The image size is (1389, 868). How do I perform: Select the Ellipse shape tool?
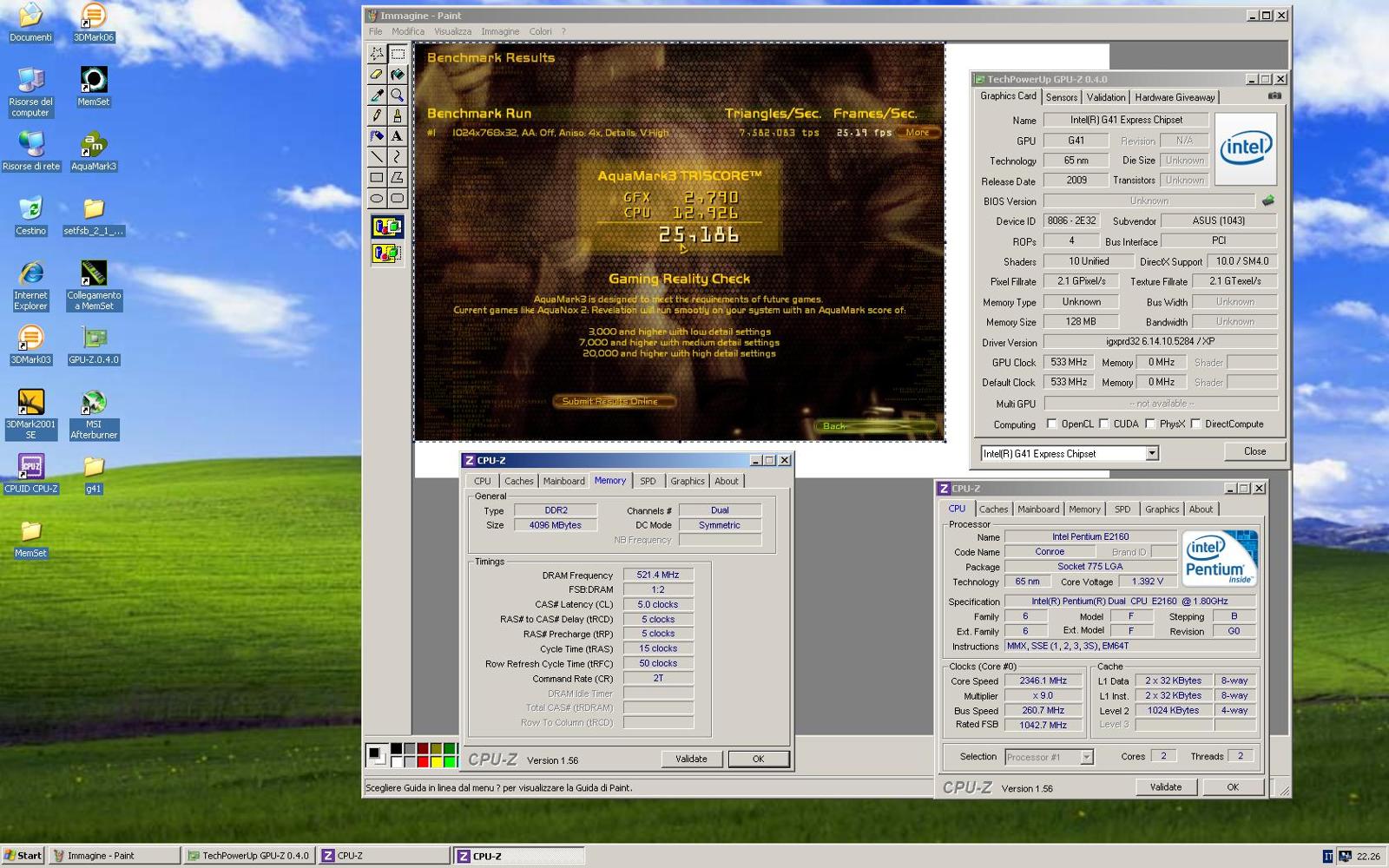coord(377,199)
